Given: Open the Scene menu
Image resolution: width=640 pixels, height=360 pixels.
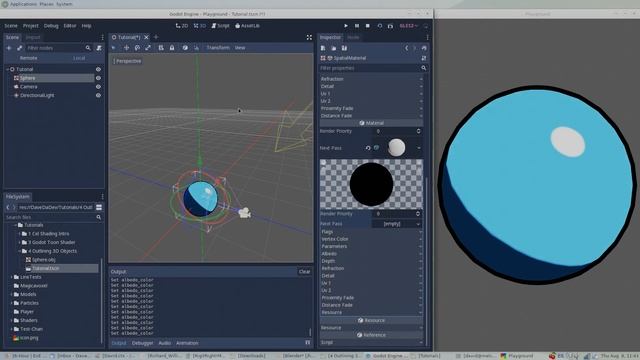Looking at the screenshot, I should click(x=11, y=26).
